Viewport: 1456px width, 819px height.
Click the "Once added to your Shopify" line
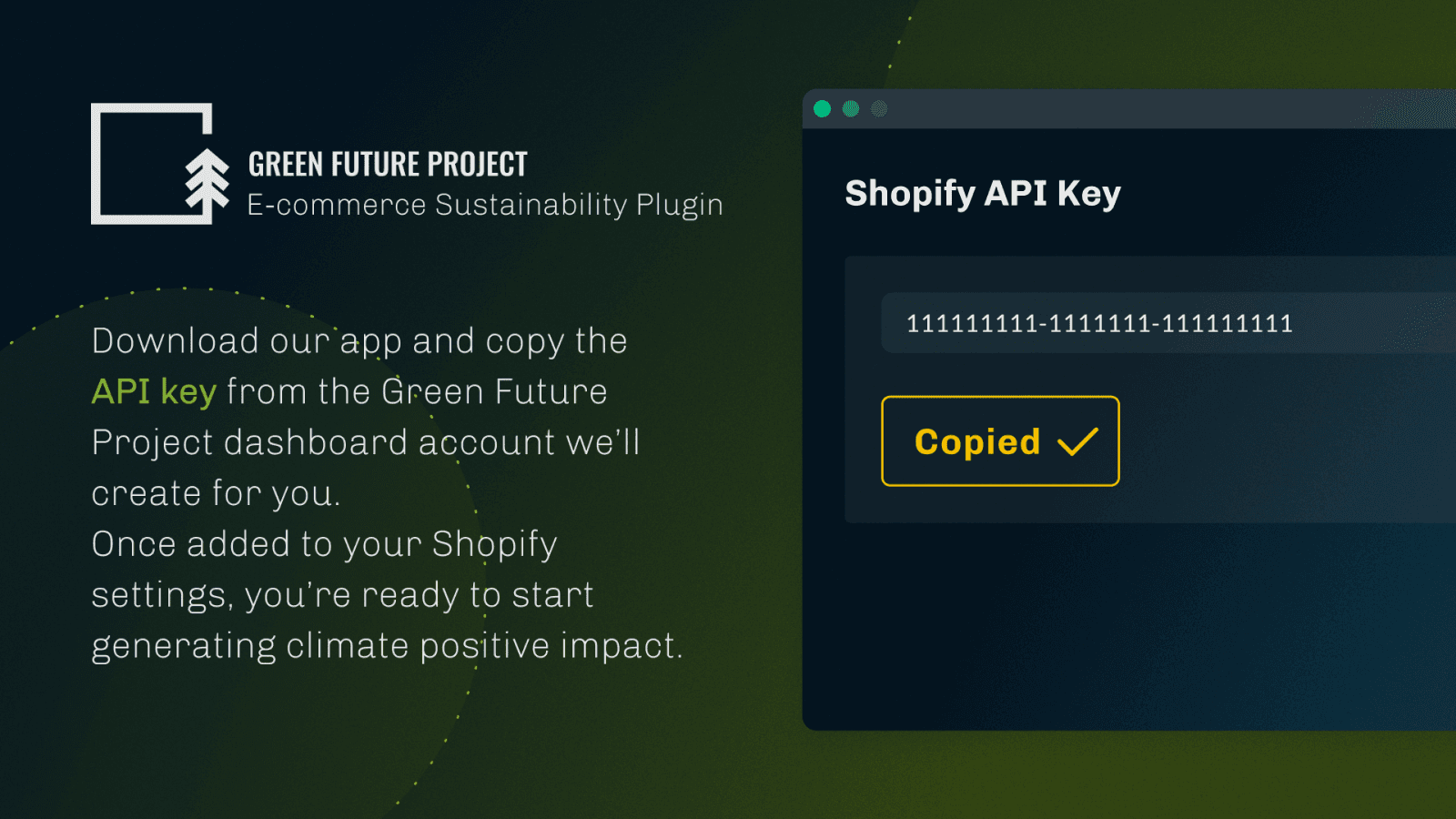[324, 544]
